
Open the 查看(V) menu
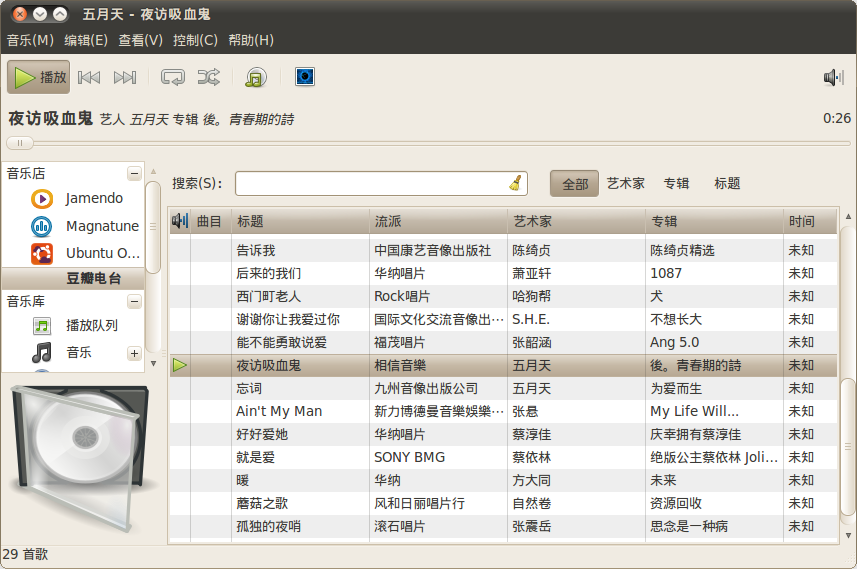coord(140,40)
